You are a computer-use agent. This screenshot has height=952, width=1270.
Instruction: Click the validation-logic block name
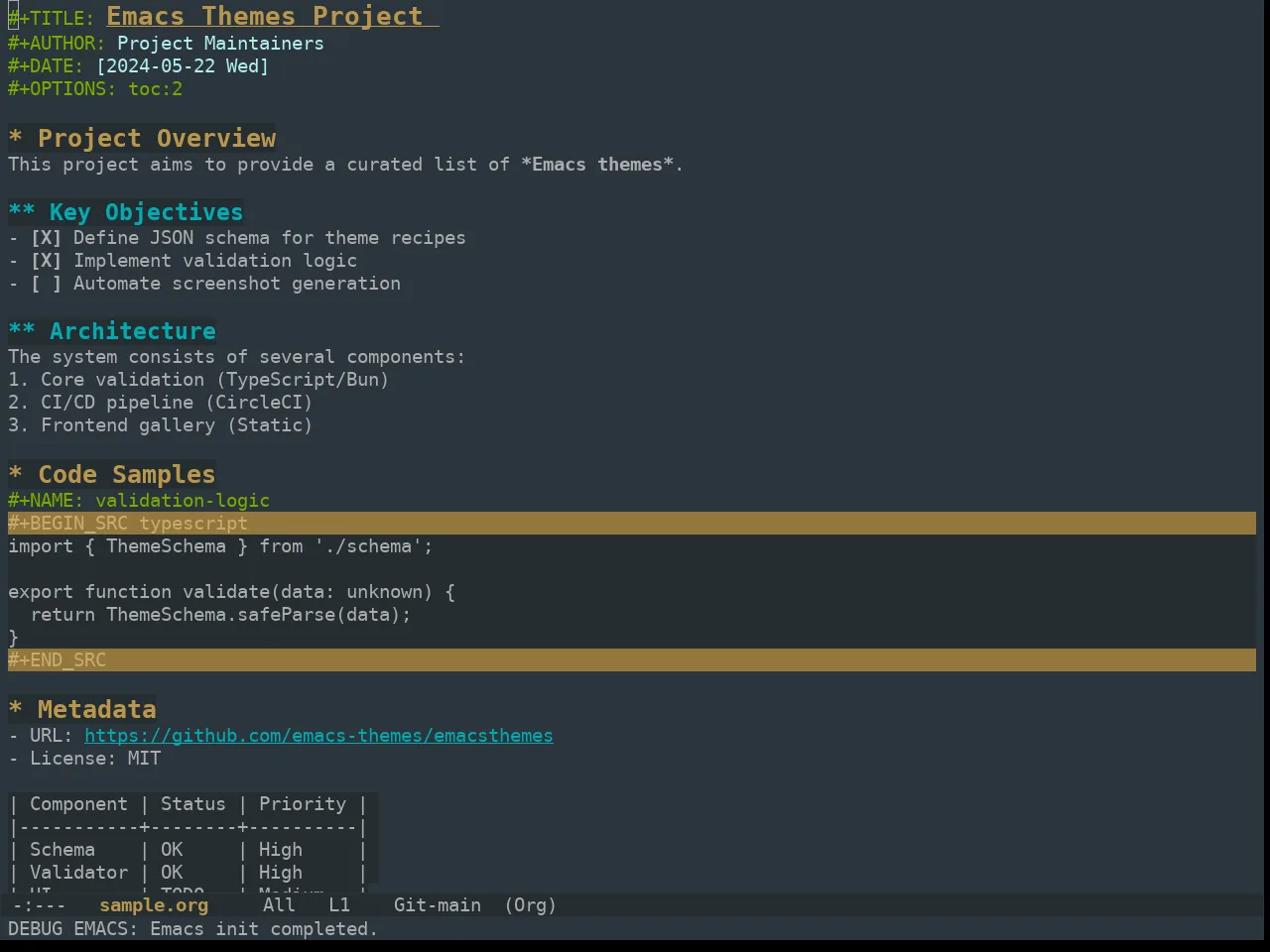183,501
